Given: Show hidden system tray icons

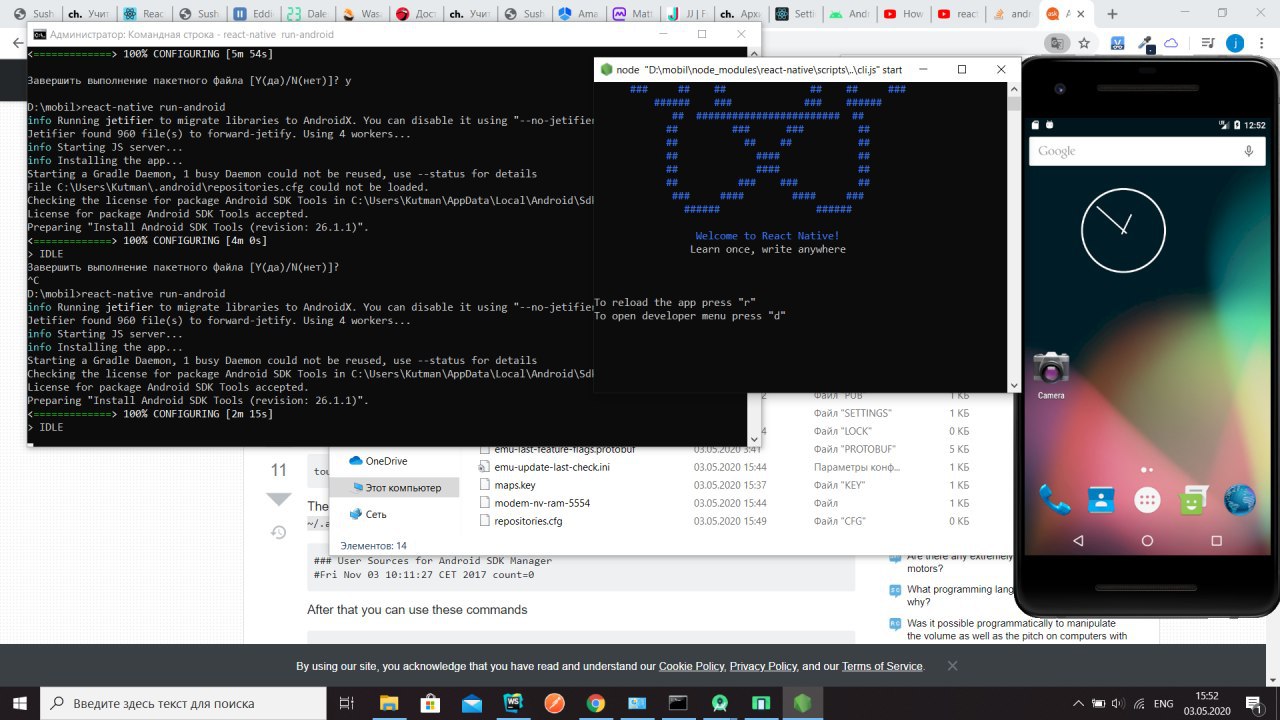Looking at the screenshot, I should click(x=1076, y=703).
